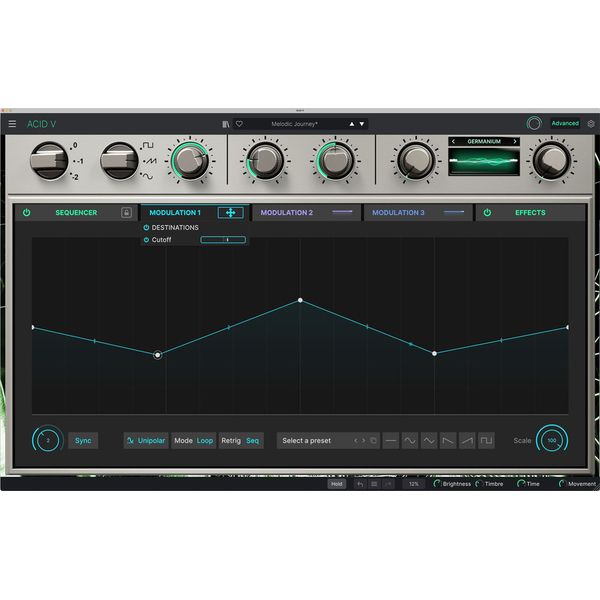Screen dimensions: 600x600
Task: Click the ACID V logo title
Action: 42,124
